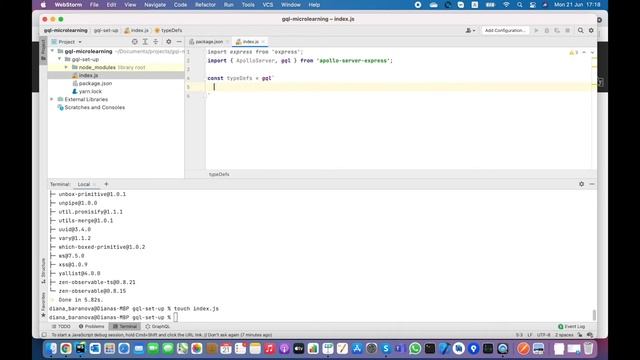Open the VCS menu
The image size is (640, 360).
tap(268, 5)
